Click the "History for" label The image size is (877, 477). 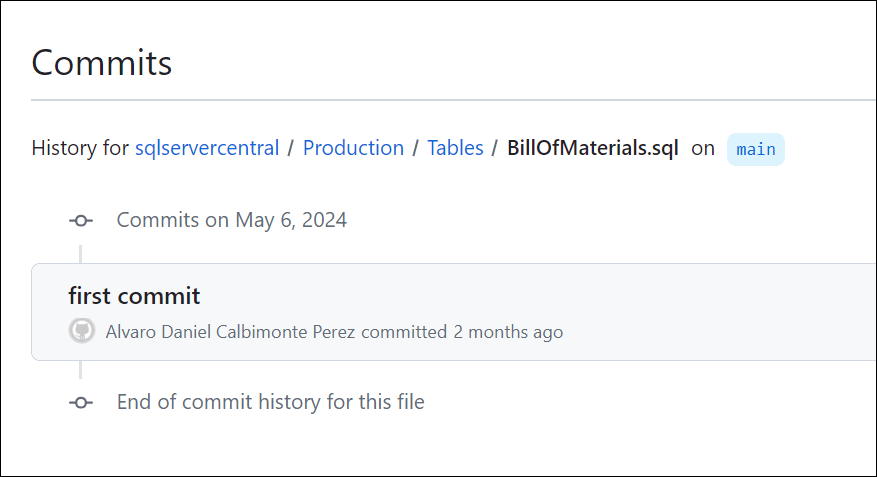point(80,148)
